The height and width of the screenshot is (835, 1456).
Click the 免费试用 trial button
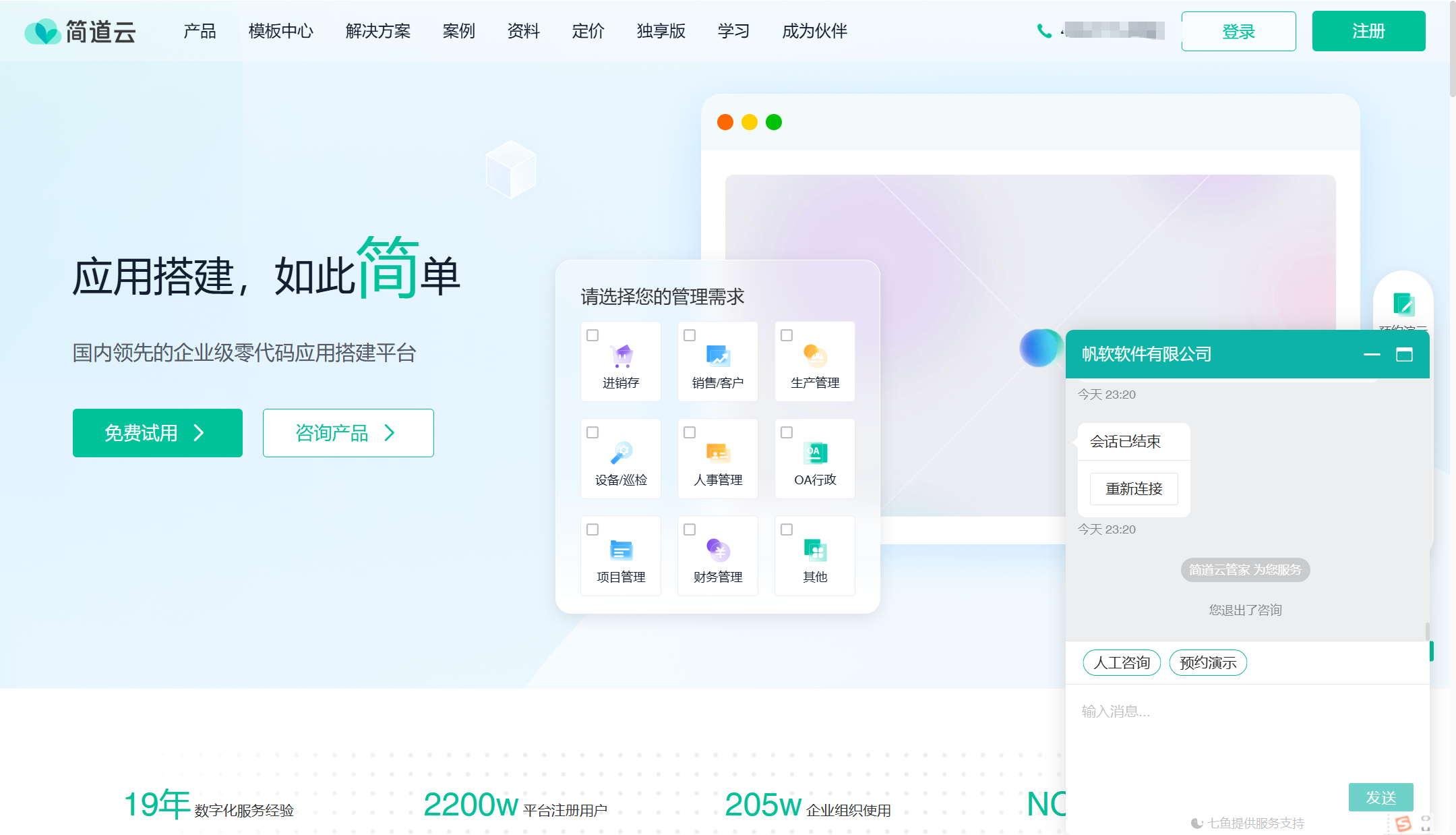tap(157, 433)
